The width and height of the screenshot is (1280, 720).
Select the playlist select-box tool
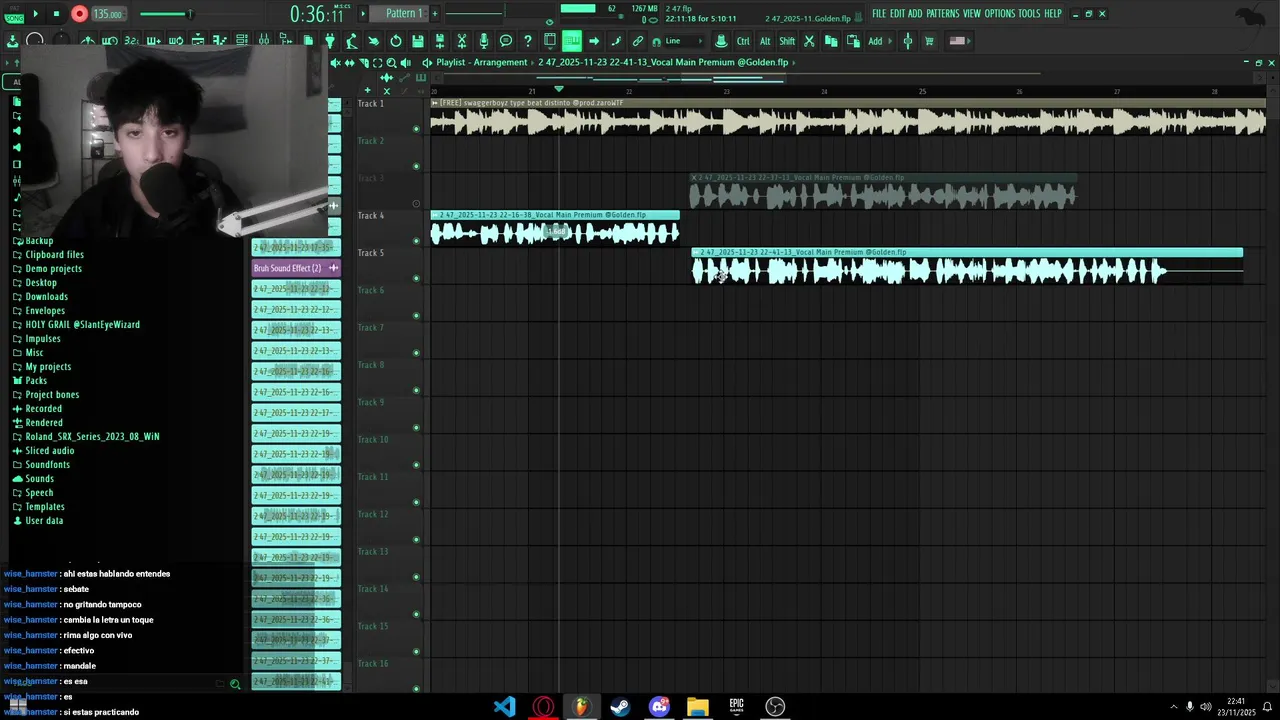[x=377, y=63]
